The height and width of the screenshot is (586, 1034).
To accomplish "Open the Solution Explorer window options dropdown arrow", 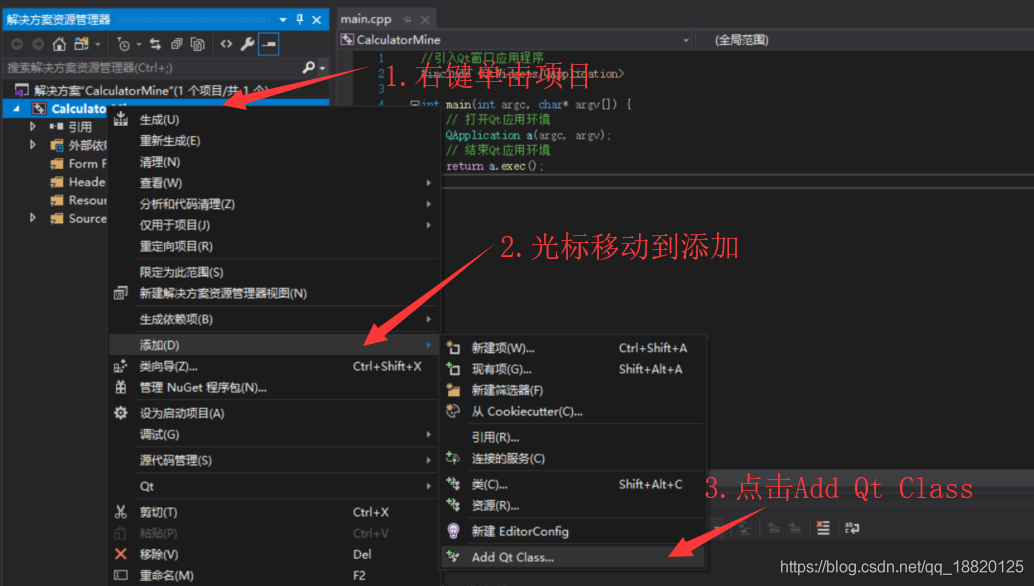I will pos(283,20).
